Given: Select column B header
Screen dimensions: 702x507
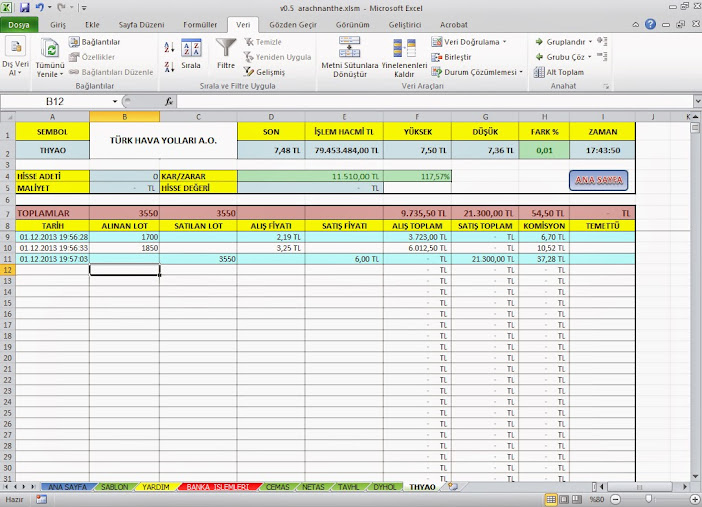Looking at the screenshot, I should 124,117.
